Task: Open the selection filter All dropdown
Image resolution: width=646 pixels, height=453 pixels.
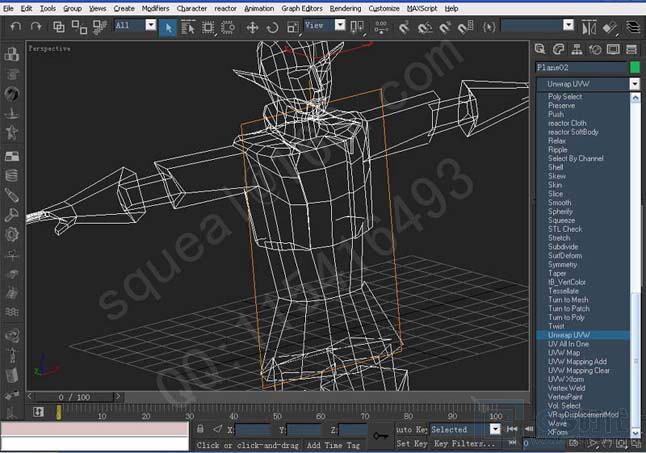Action: coord(151,25)
